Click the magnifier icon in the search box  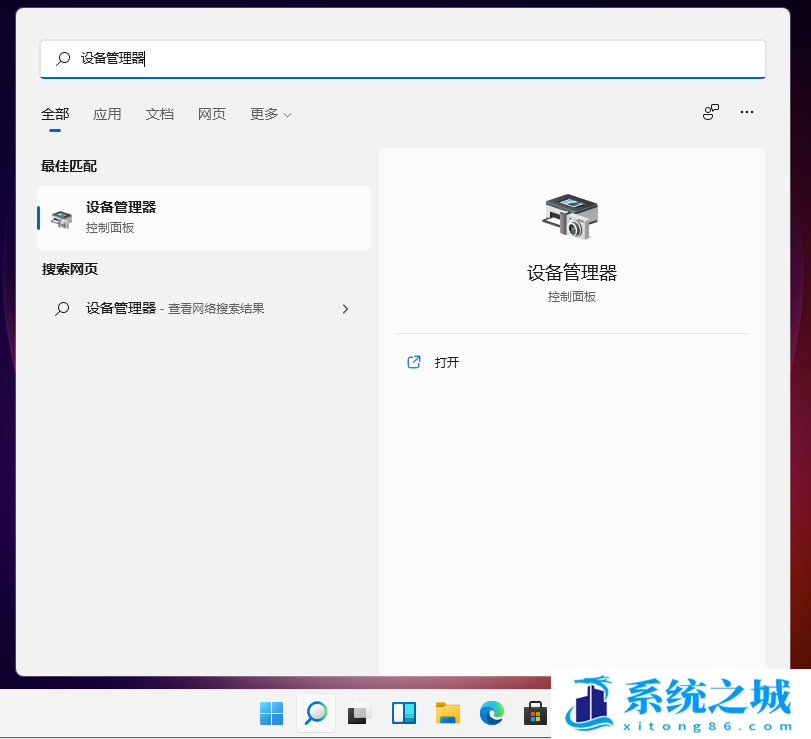[61, 59]
